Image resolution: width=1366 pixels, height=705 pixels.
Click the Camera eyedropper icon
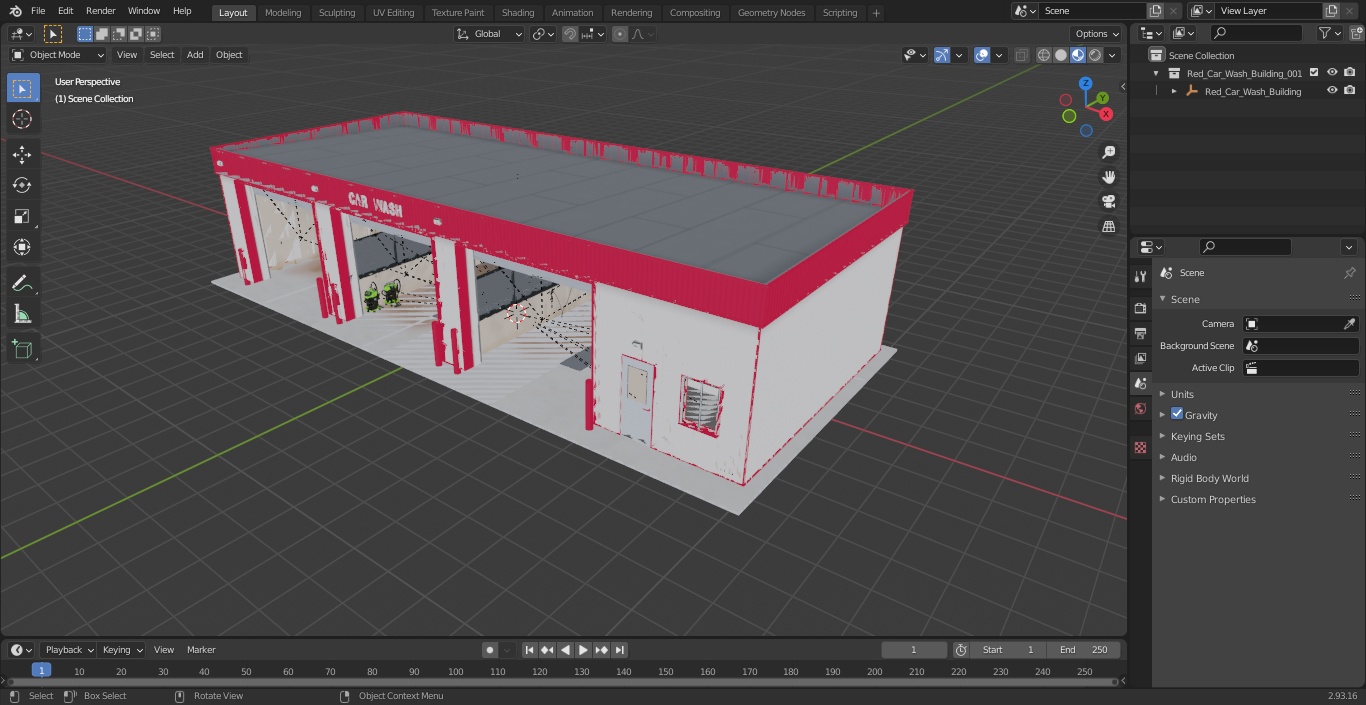[1349, 324]
